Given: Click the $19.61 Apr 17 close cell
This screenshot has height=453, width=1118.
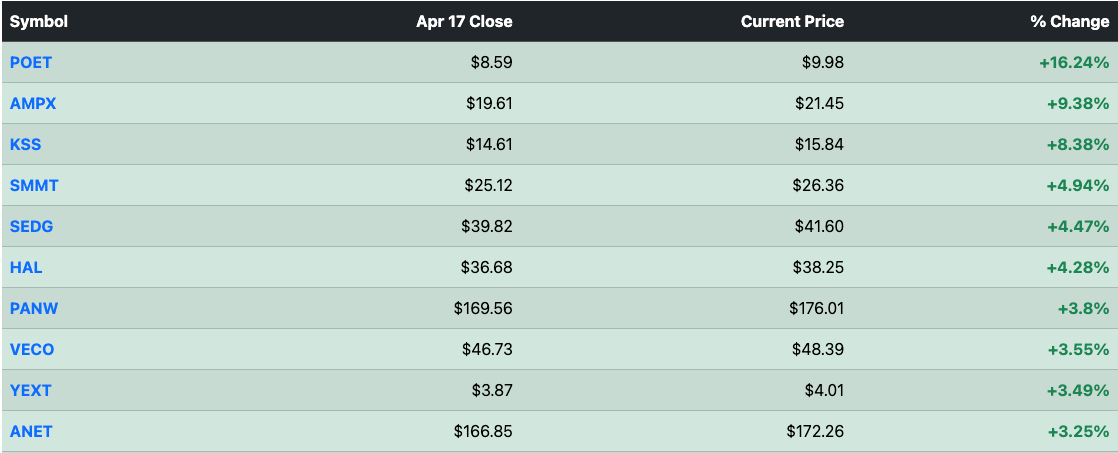Looking at the screenshot, I should tap(489, 103).
